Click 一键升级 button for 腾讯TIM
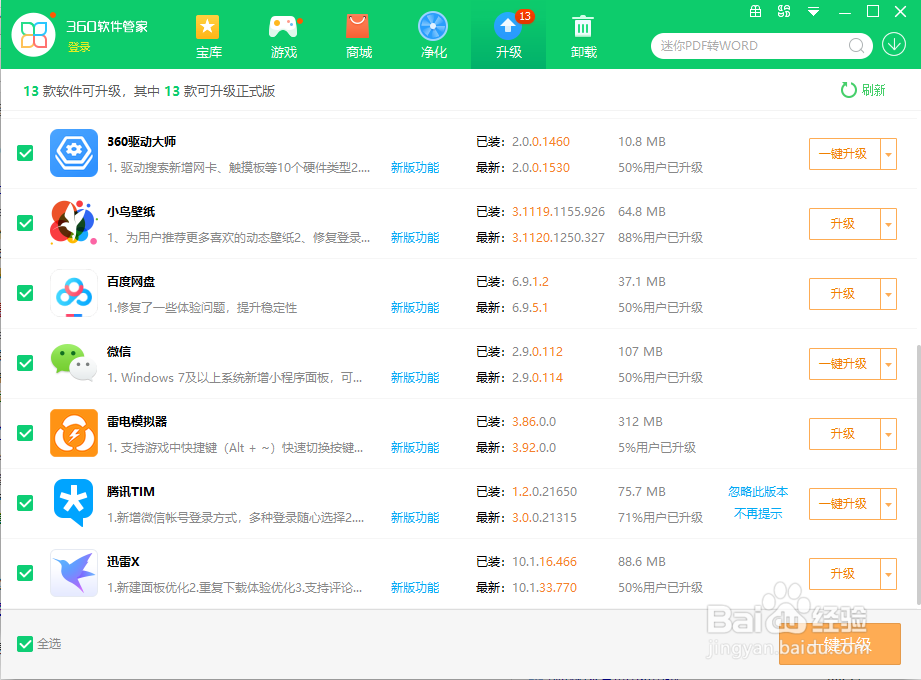921x680 pixels. (x=844, y=504)
